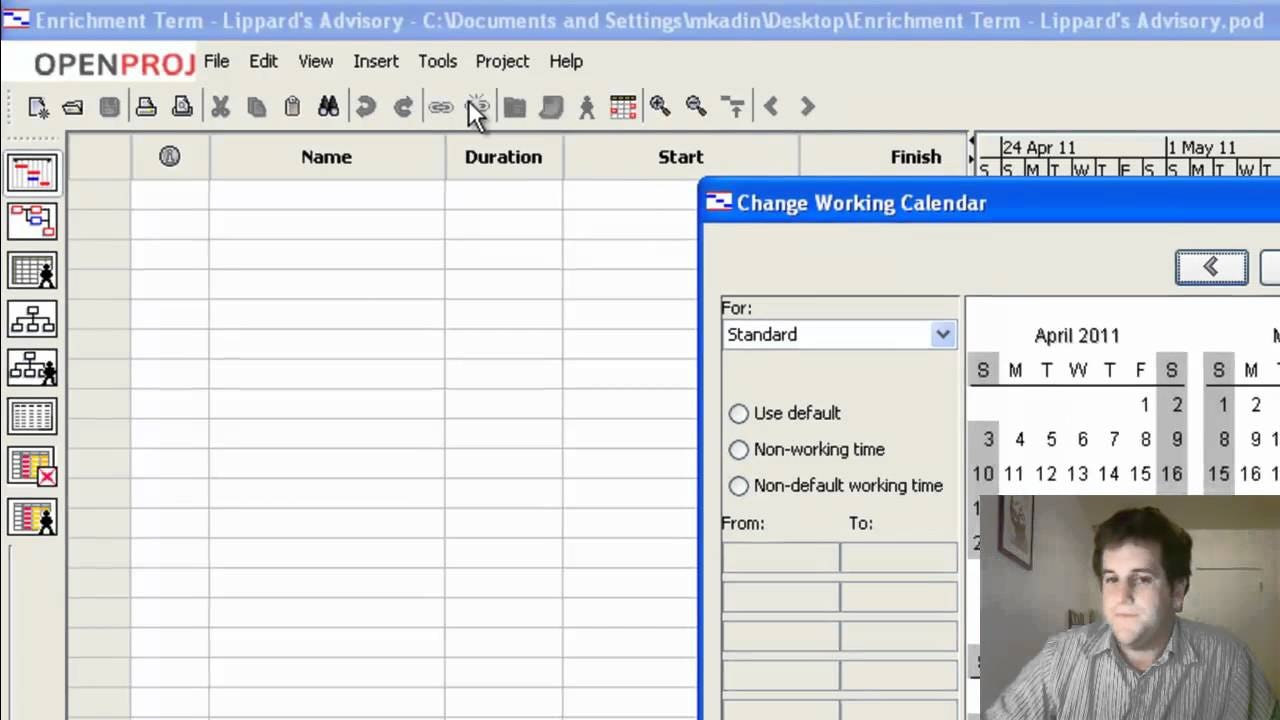Open the Gantt chart view
Image resolution: width=1280 pixels, height=720 pixels.
pyautogui.click(x=33, y=173)
